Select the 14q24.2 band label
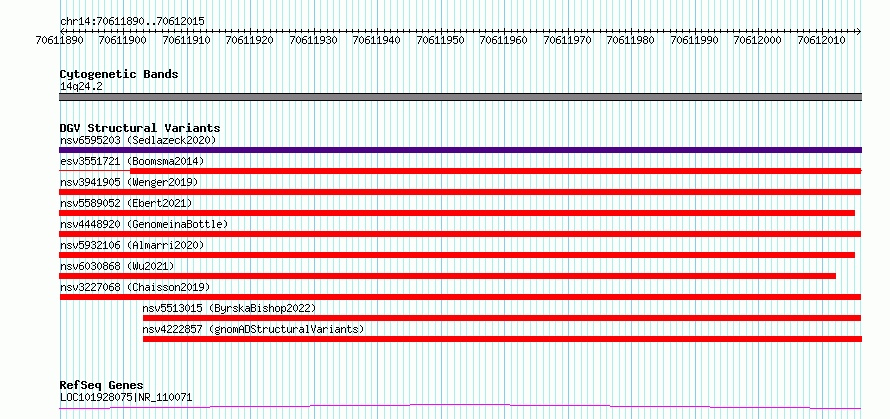Viewport: 890px width, 419px height. (x=81, y=87)
